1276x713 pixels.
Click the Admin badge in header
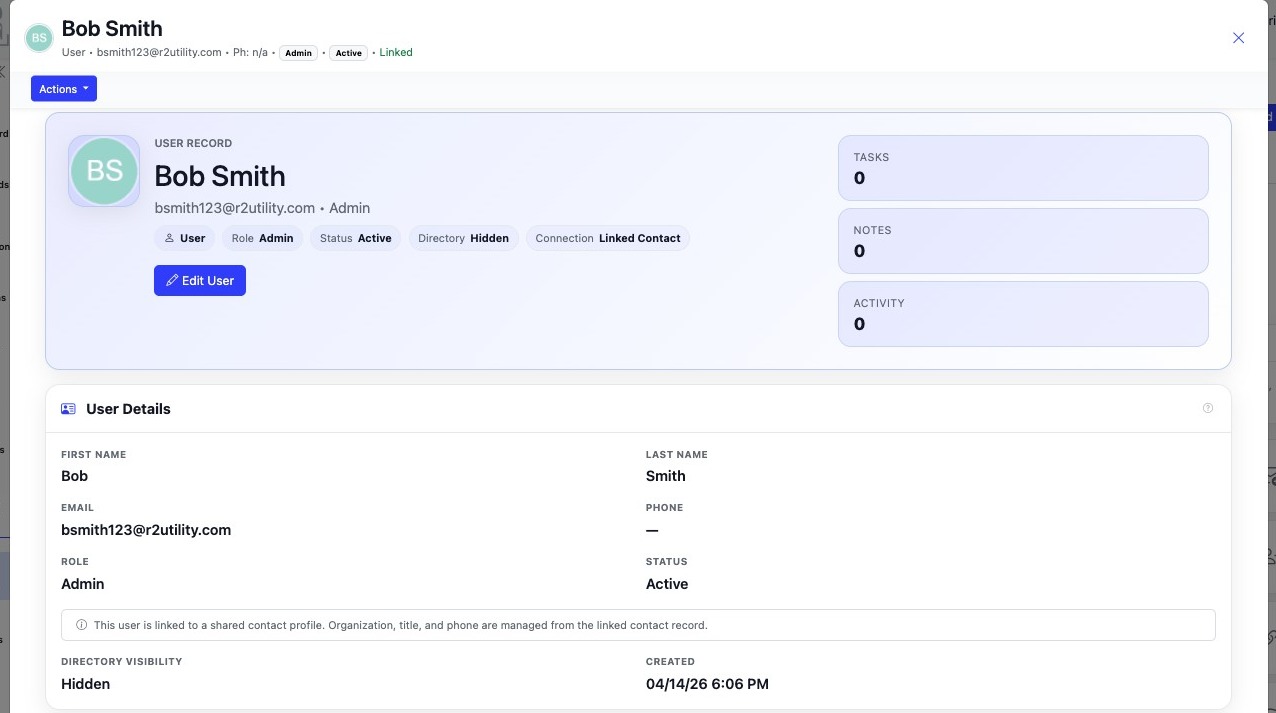tap(299, 53)
